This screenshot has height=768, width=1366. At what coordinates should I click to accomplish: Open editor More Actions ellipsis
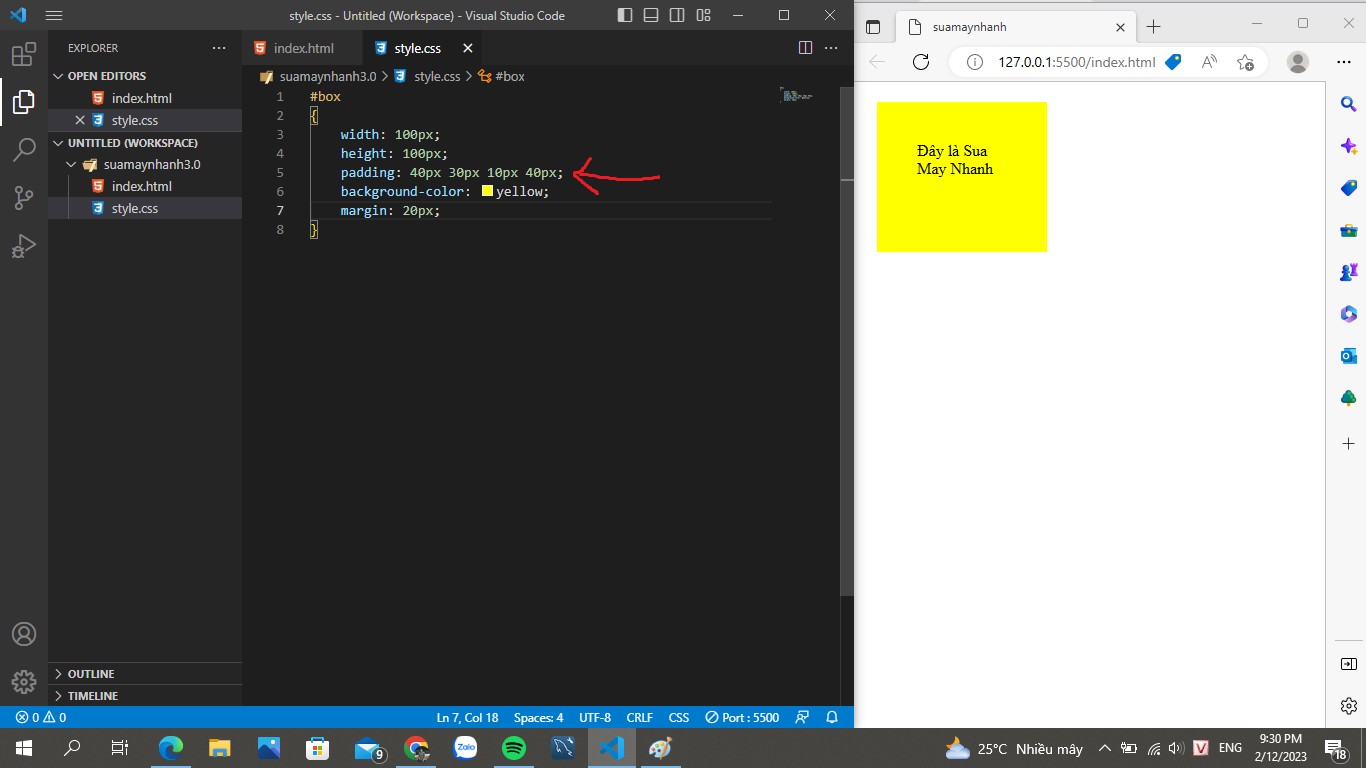coord(831,48)
